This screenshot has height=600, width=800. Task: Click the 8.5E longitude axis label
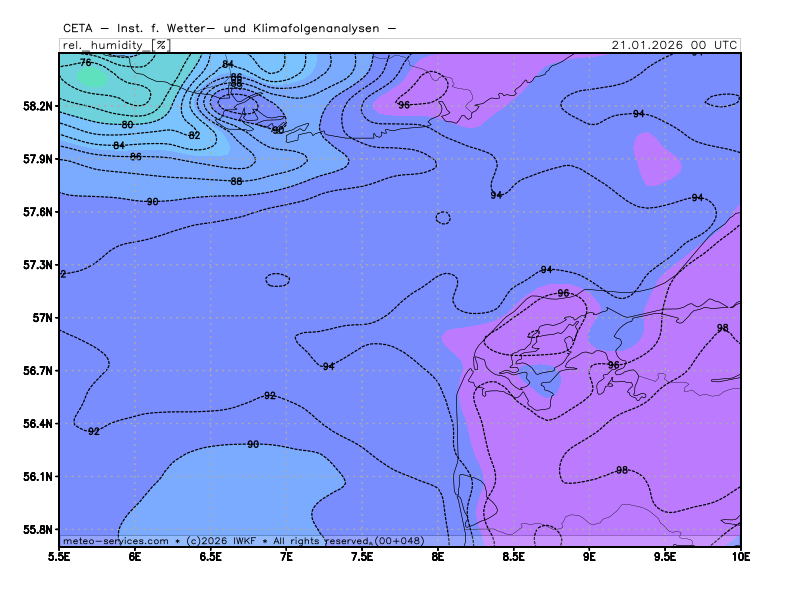click(x=514, y=555)
